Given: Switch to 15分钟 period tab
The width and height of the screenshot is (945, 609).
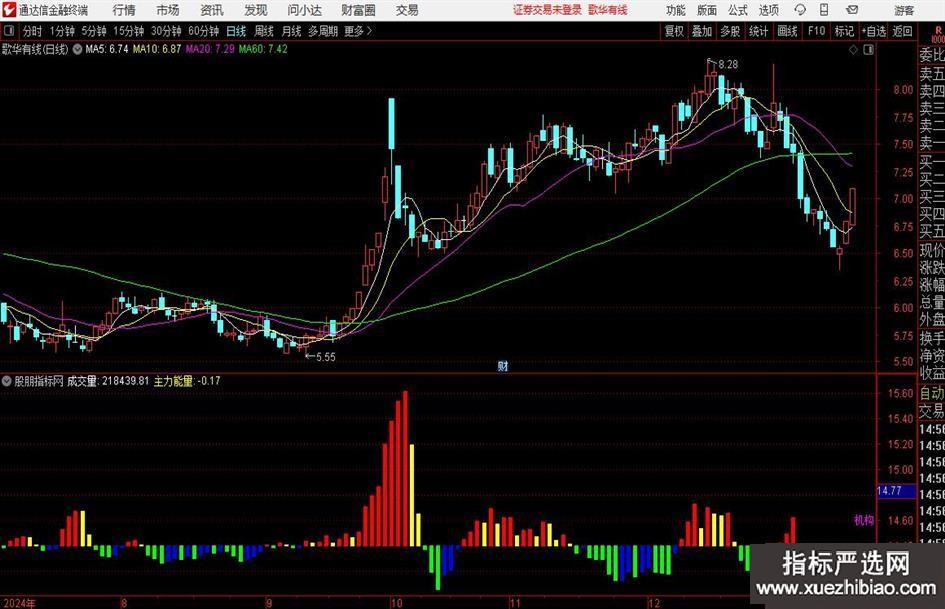Looking at the screenshot, I should click(128, 31).
